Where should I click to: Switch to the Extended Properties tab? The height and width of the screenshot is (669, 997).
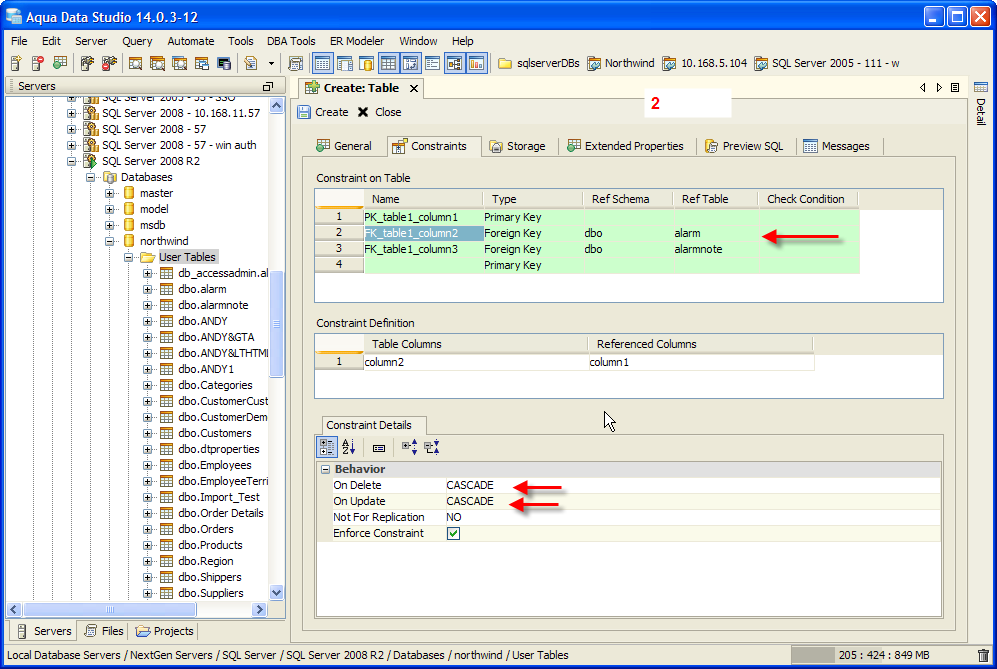[626, 146]
